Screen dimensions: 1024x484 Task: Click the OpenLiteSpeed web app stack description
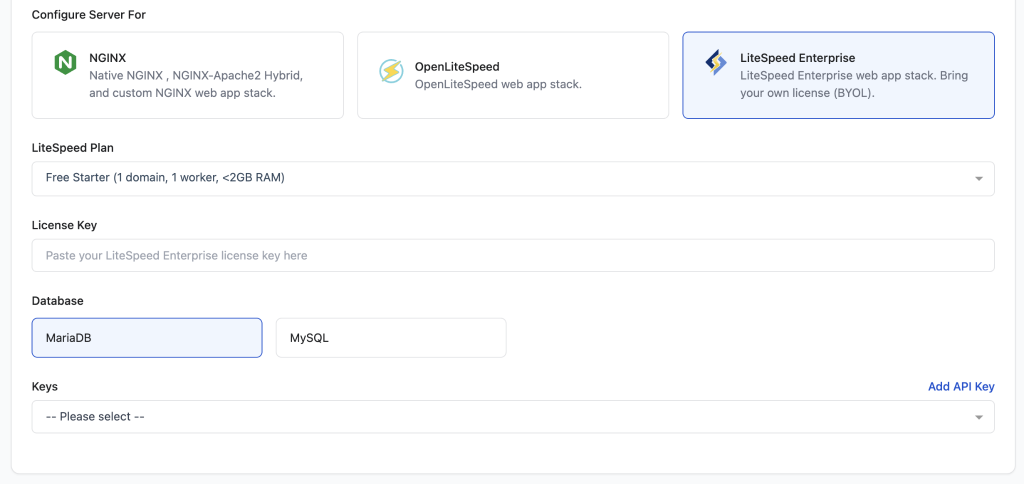(x=498, y=84)
